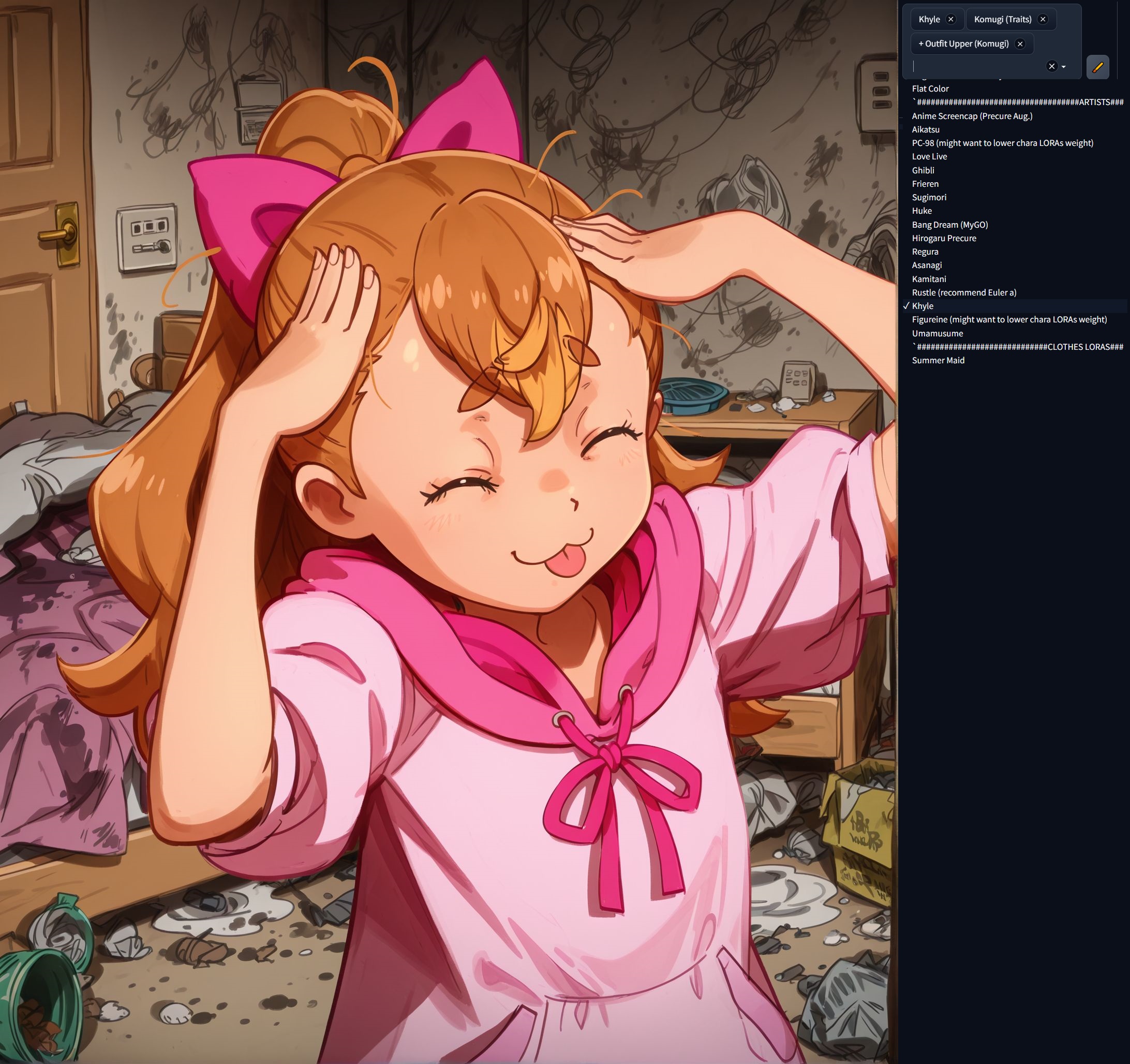Collapse the styles dropdown arrow
Screen dimensions: 1130x1064
(1063, 67)
